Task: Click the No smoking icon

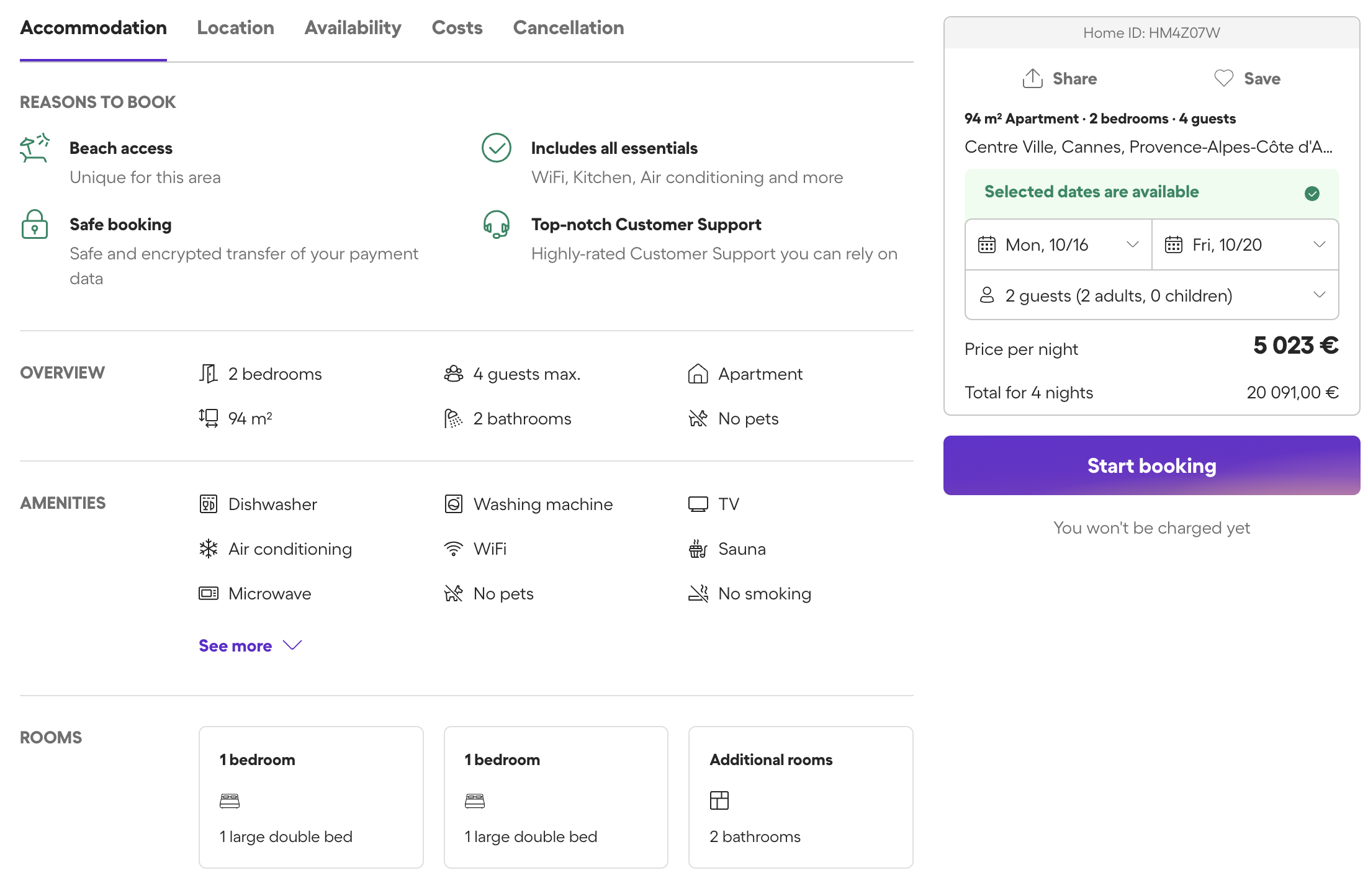Action: click(698, 594)
